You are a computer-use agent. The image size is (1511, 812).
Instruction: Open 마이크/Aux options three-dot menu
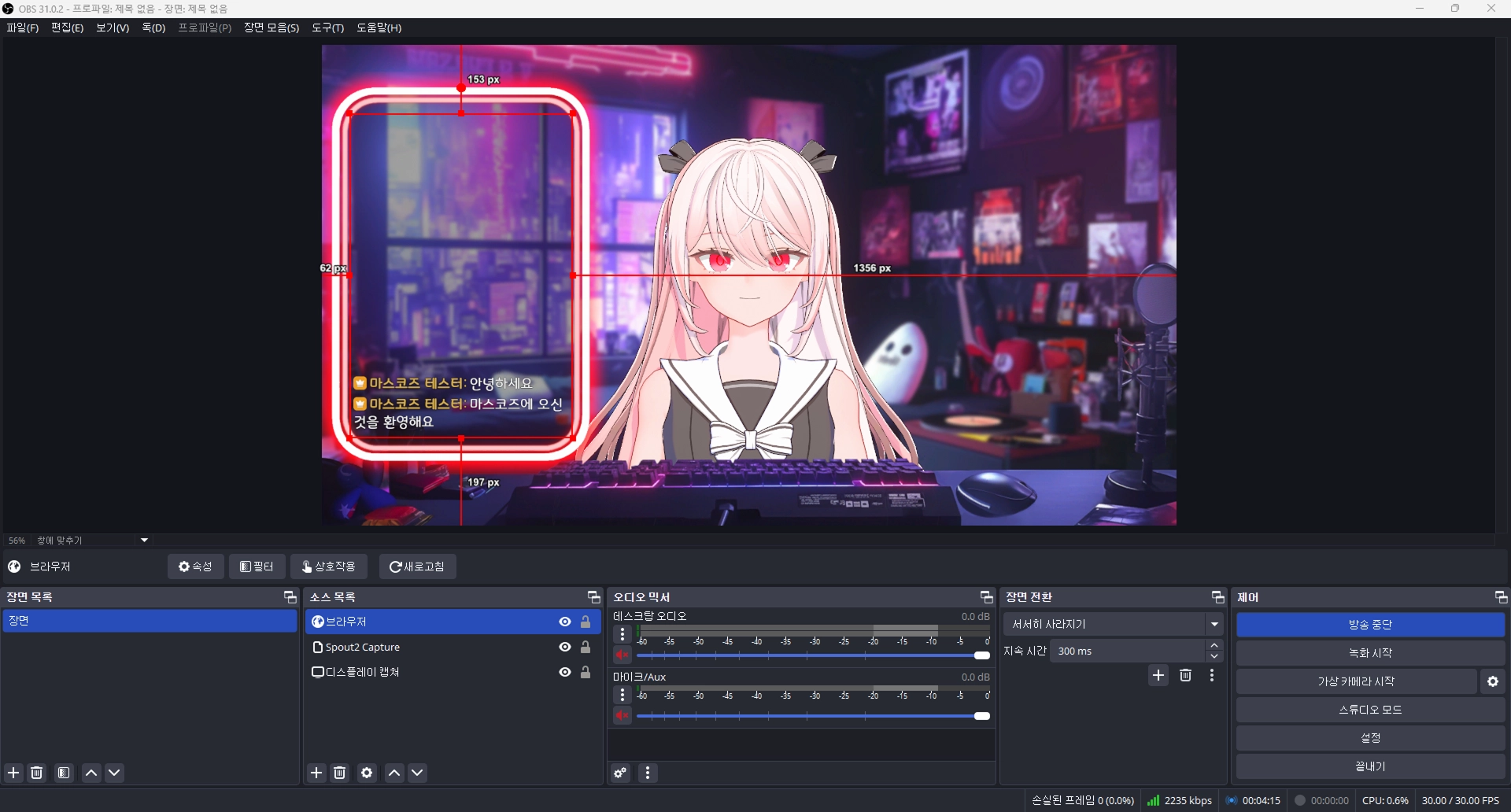pos(623,695)
